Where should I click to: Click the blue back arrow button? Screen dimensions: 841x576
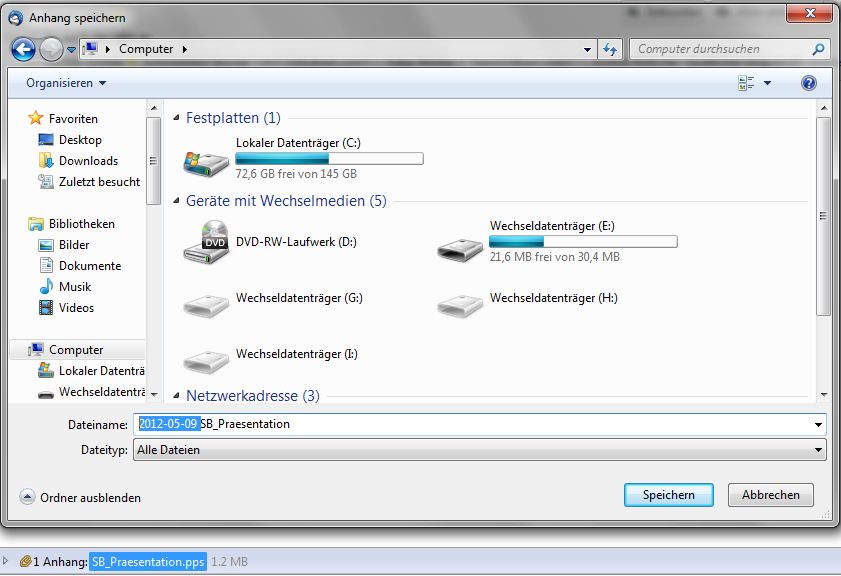pos(23,49)
